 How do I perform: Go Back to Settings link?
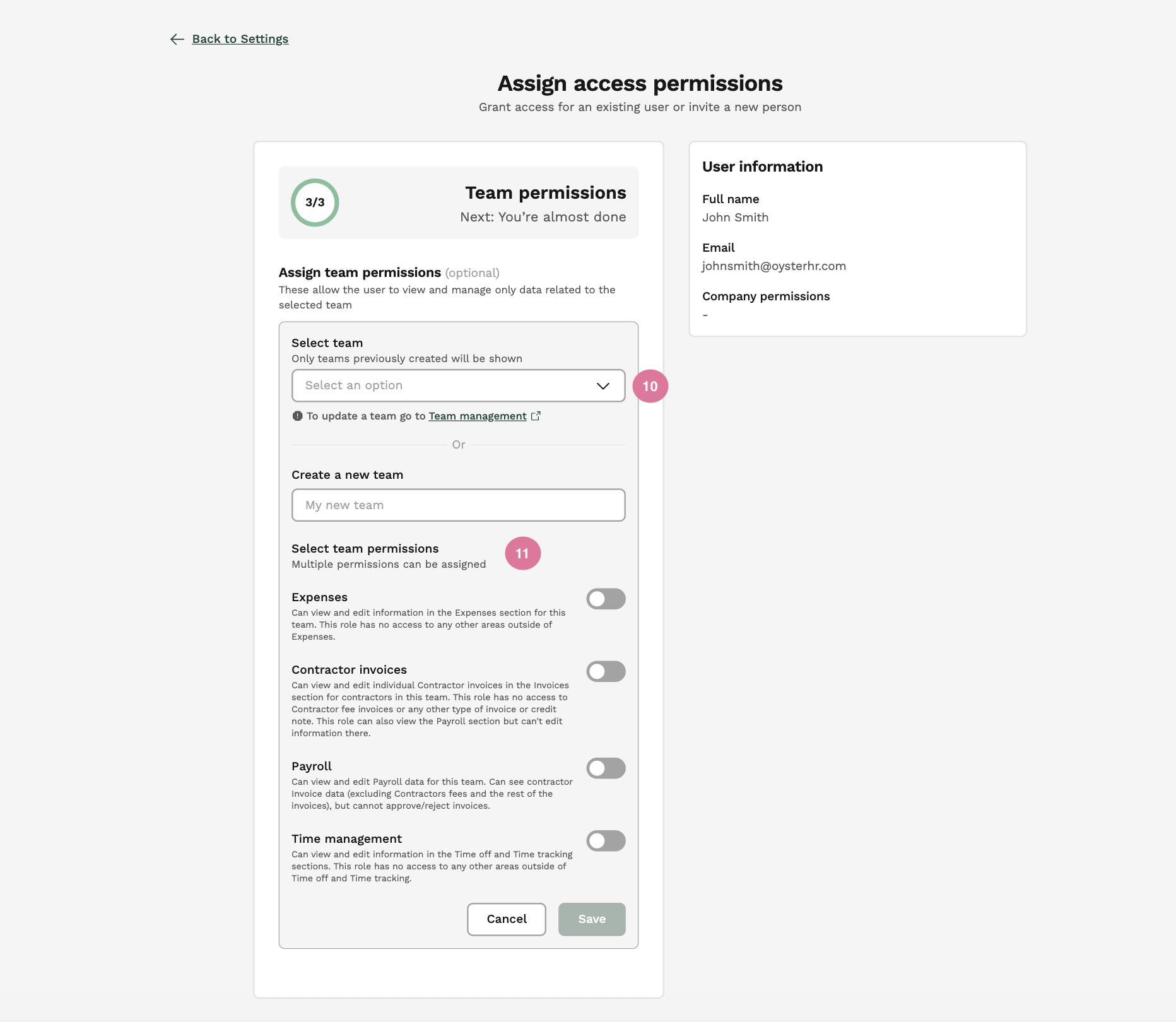(x=240, y=39)
